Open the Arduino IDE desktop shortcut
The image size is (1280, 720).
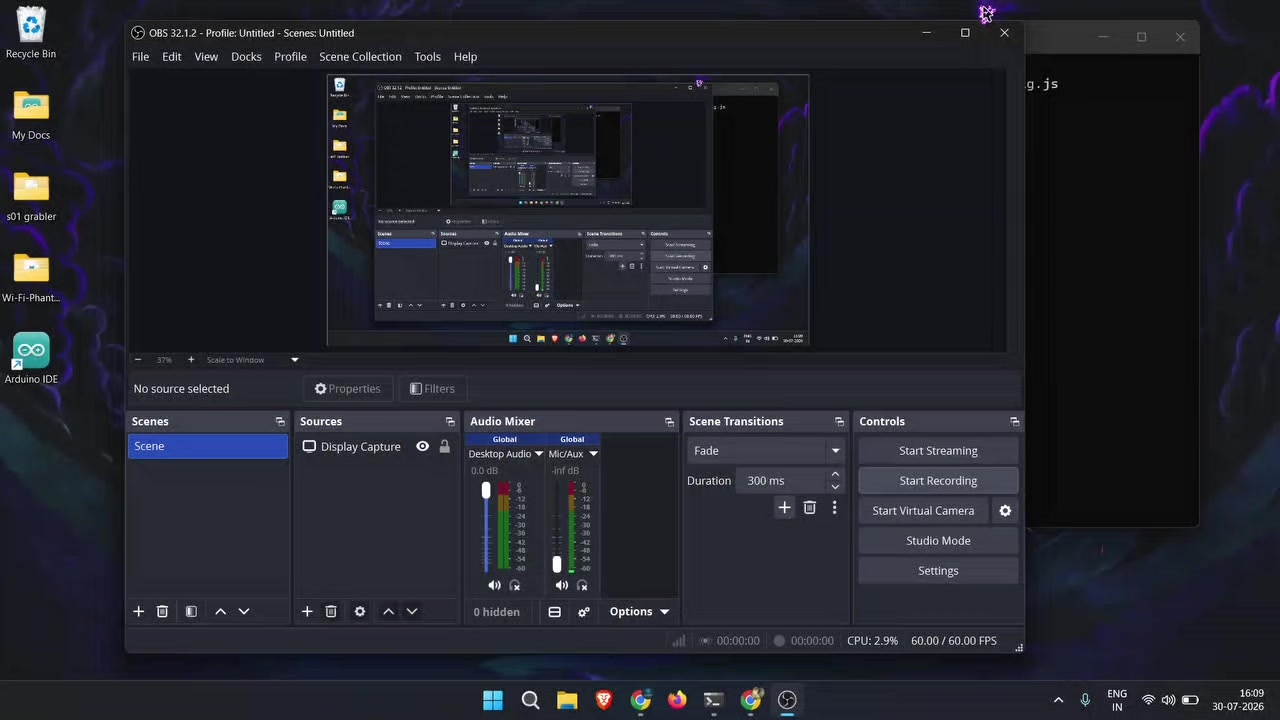(x=31, y=358)
